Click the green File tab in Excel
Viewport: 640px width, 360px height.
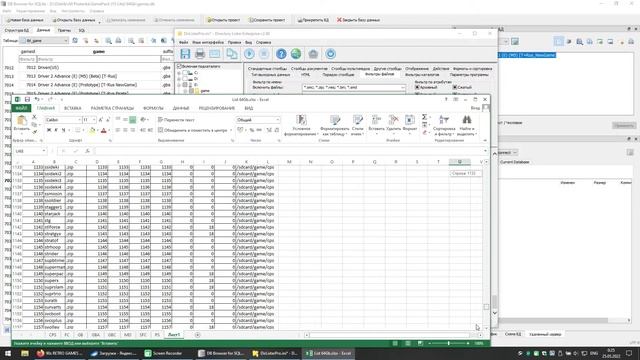21,108
